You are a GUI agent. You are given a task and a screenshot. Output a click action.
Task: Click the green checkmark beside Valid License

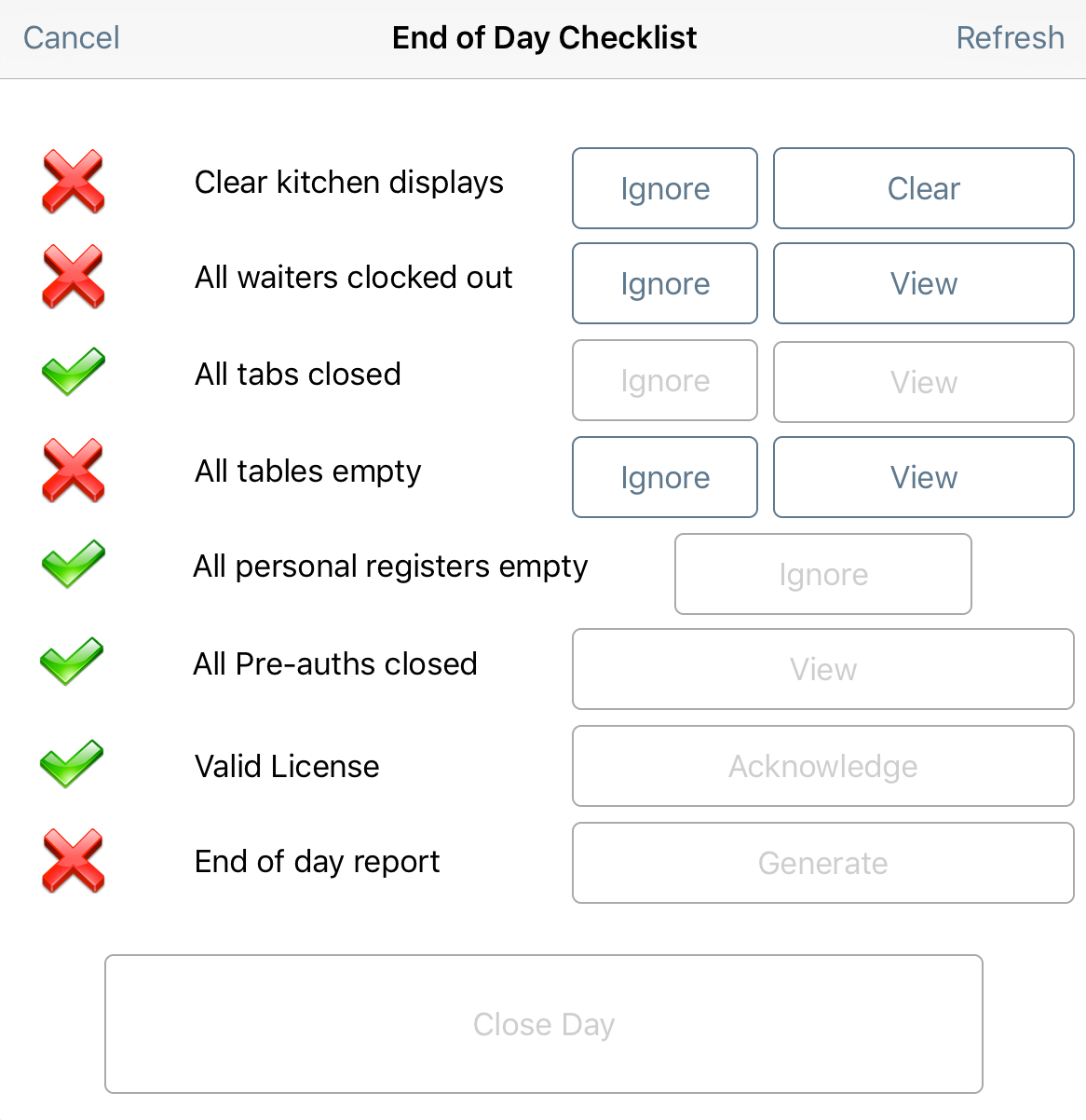73,764
